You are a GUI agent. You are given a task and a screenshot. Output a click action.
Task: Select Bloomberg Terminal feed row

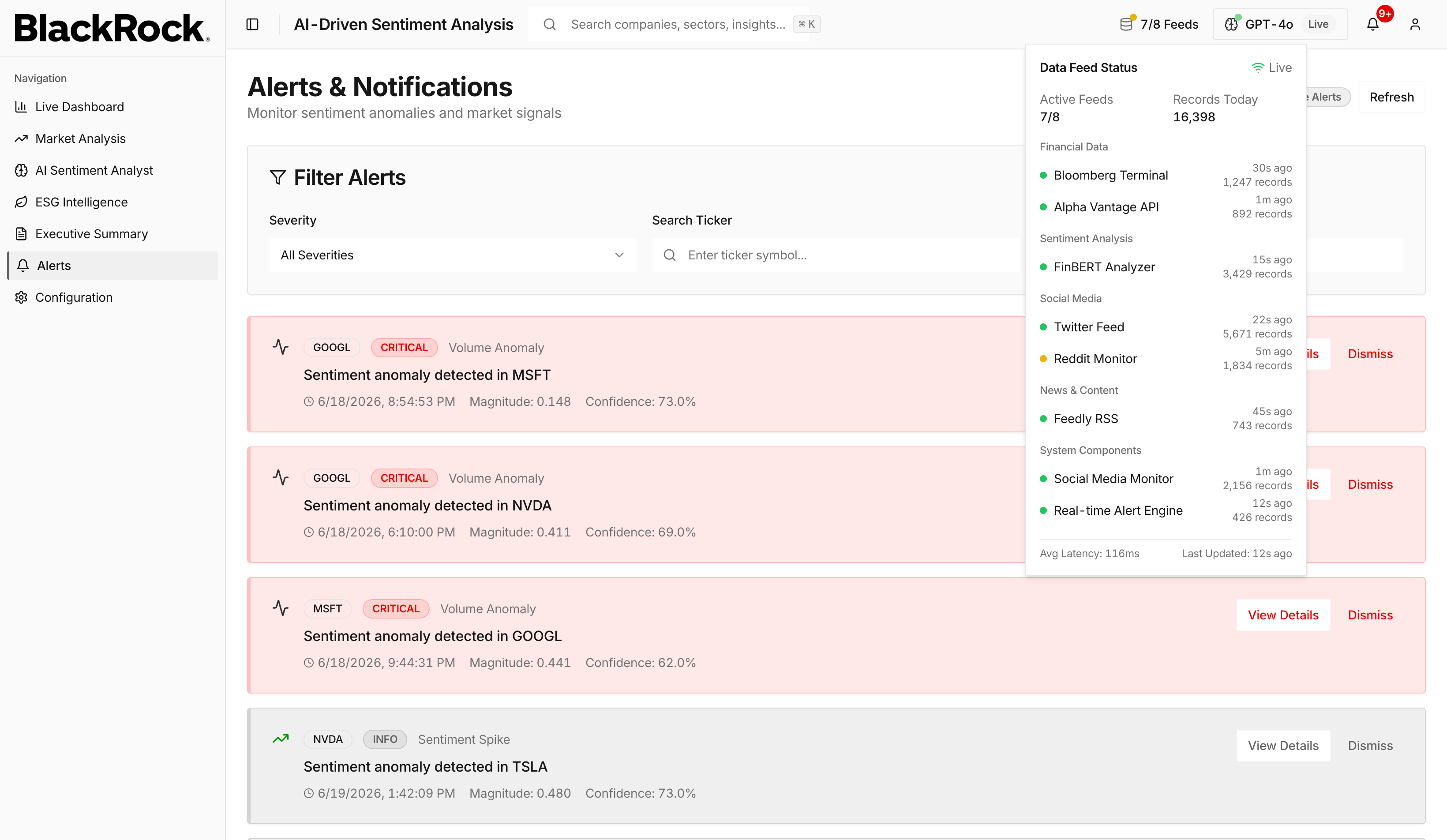click(1166, 175)
